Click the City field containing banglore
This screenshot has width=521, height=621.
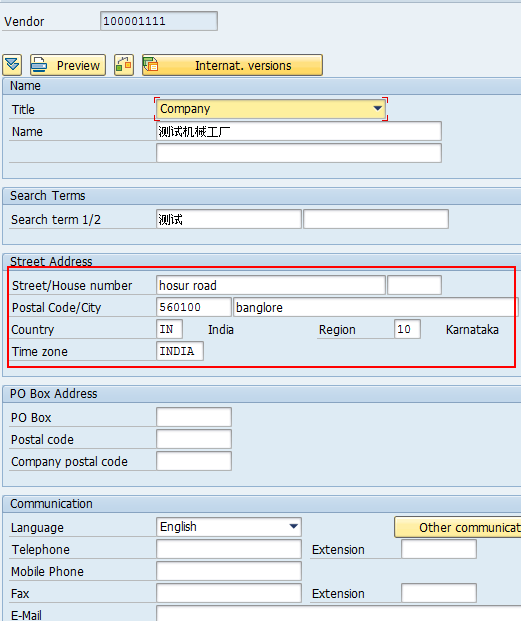(375, 307)
